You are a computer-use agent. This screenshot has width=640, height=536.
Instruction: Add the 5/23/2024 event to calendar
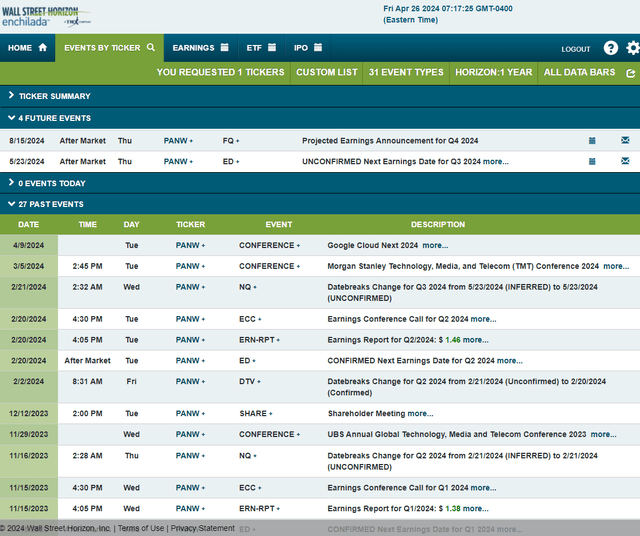592,161
